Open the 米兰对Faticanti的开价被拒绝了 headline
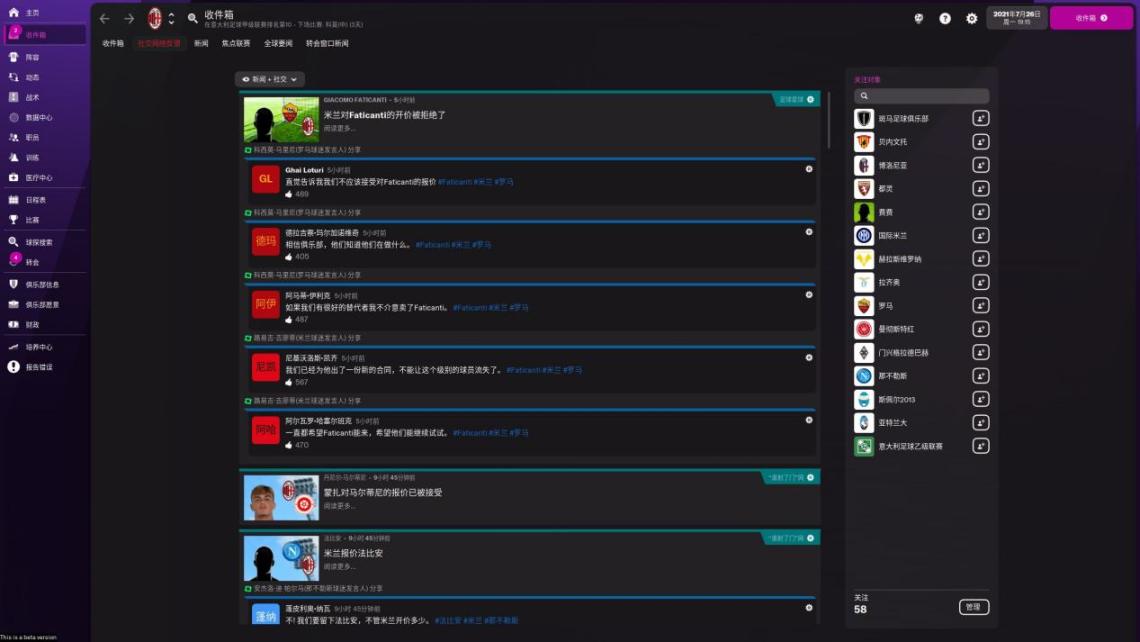Viewport: 1140px width, 642px height. 385,115
